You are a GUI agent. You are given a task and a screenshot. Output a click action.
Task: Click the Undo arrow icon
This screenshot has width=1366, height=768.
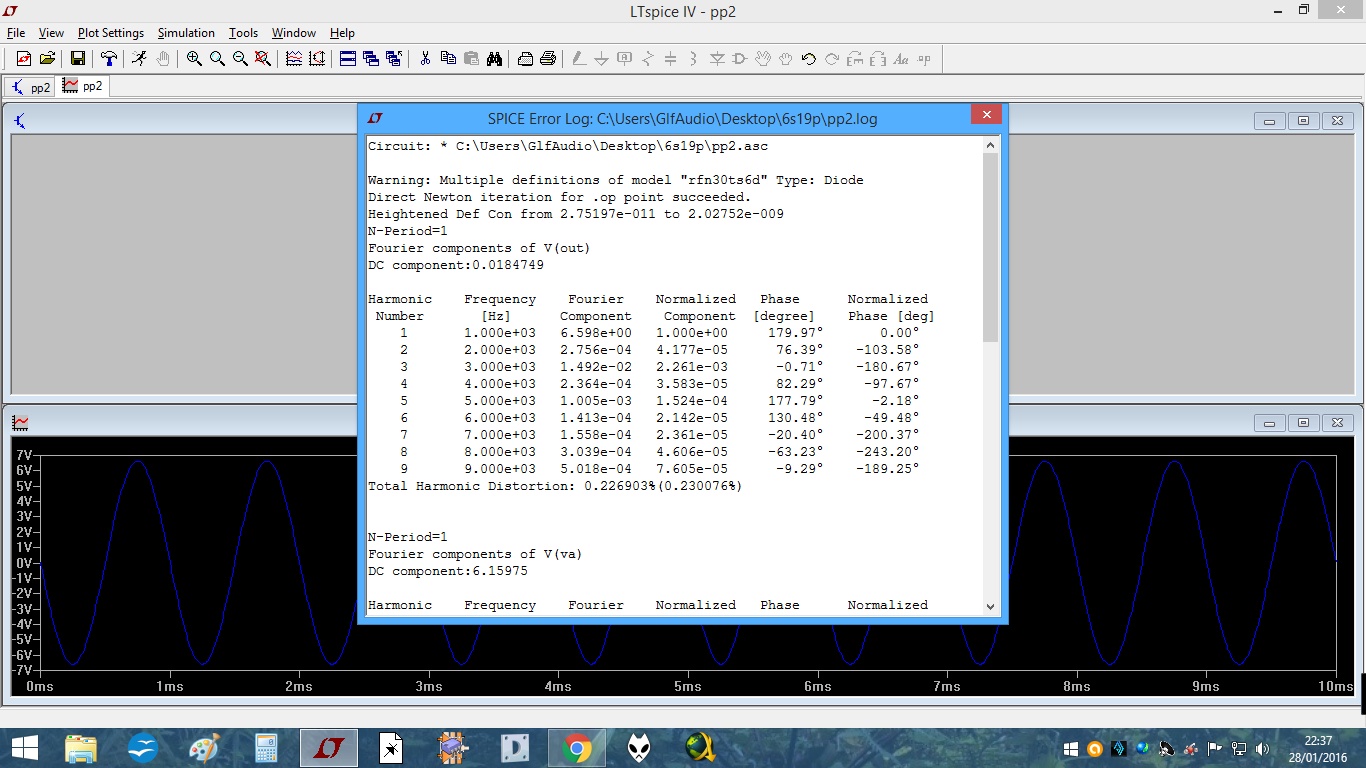(x=809, y=59)
